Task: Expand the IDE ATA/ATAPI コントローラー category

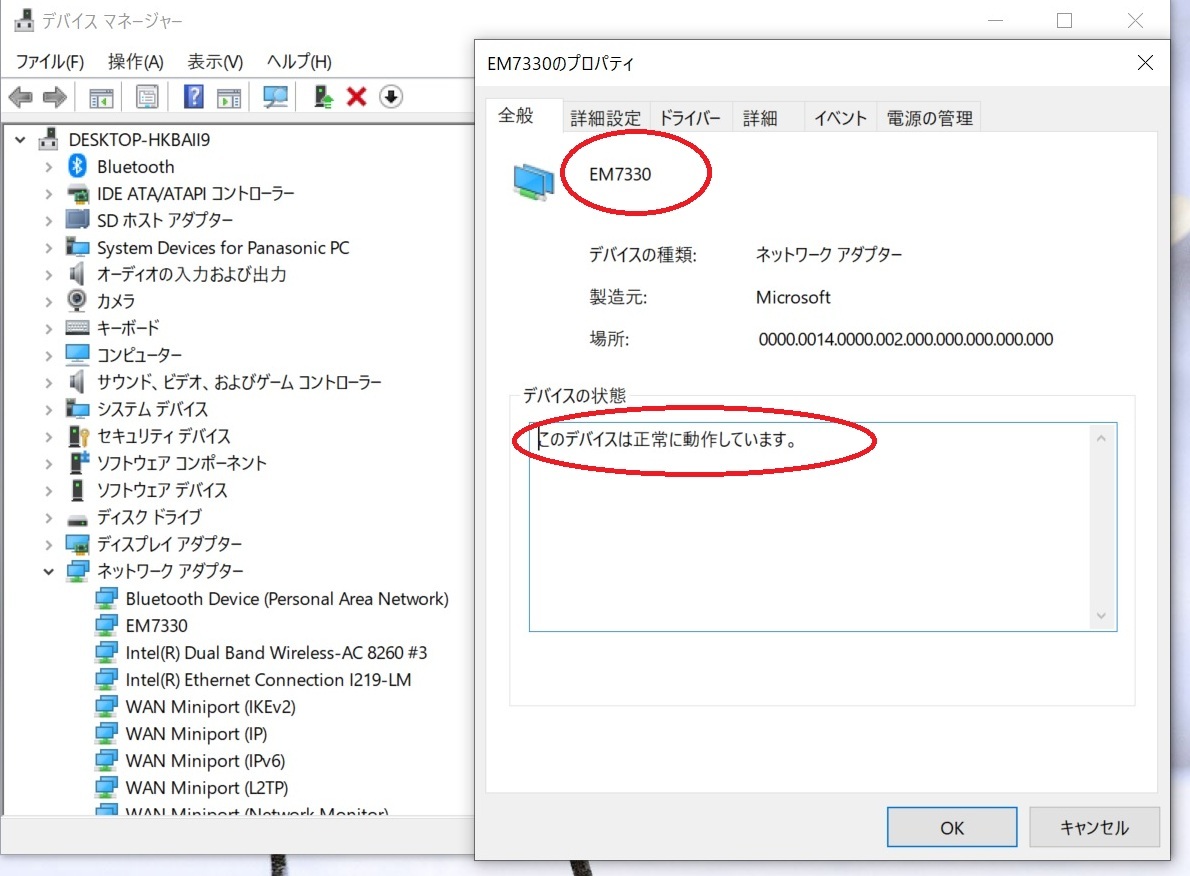Action: coord(49,194)
